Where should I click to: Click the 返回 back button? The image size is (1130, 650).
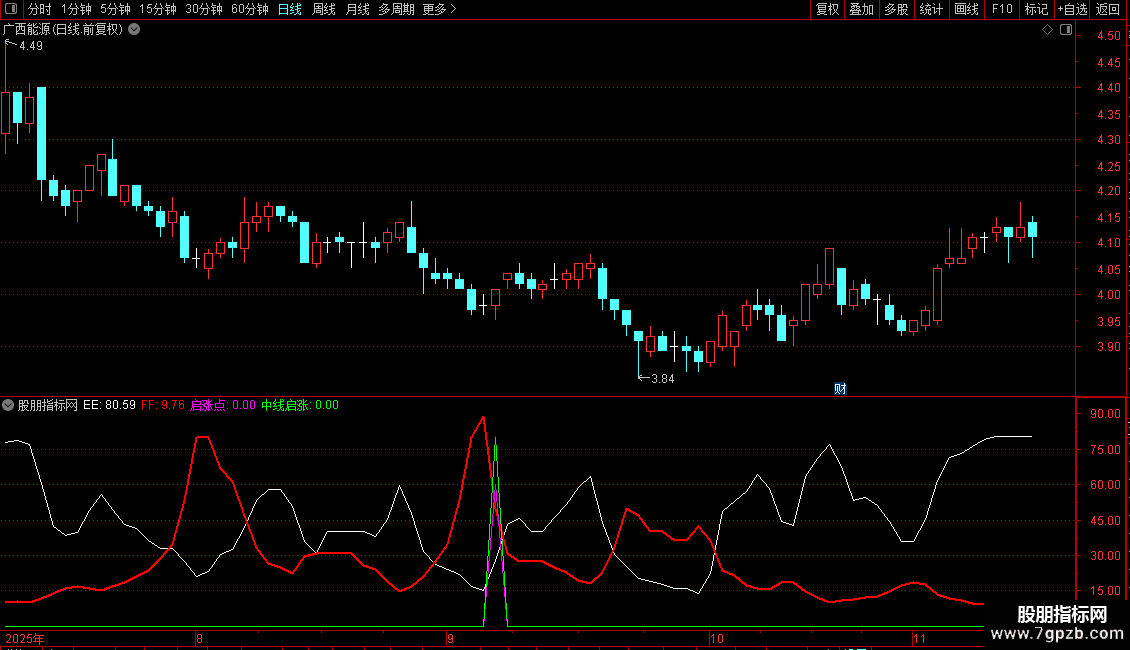tap(1108, 9)
